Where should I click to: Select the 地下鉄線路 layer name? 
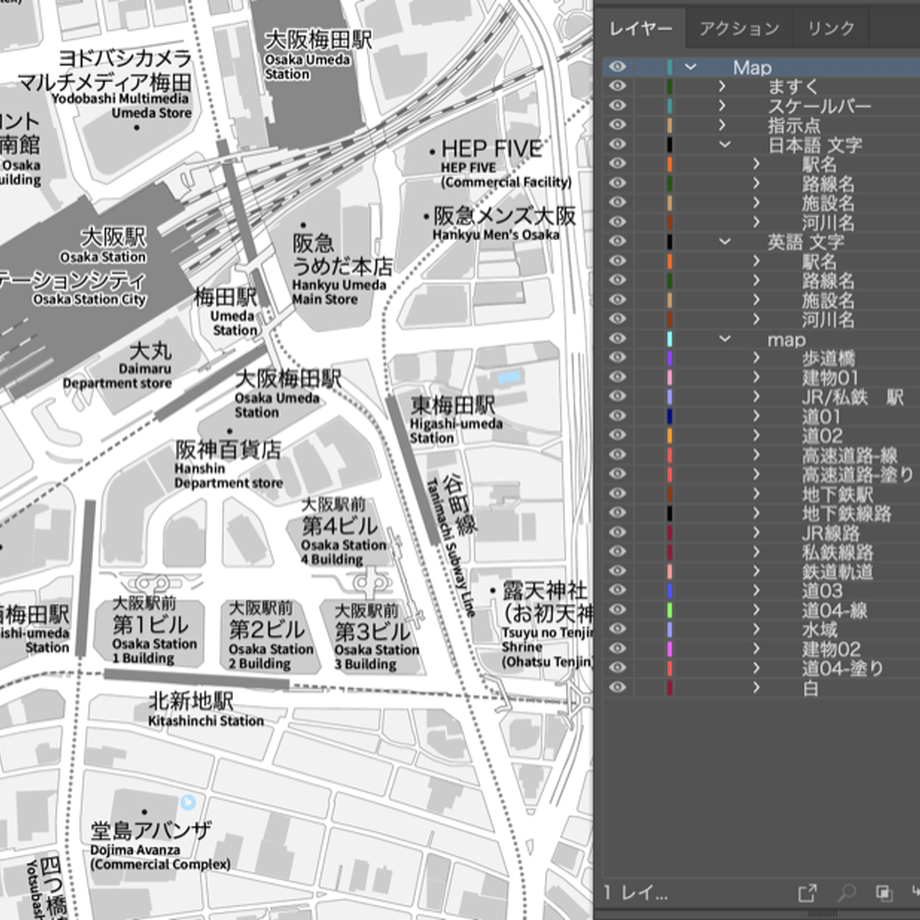(847, 513)
